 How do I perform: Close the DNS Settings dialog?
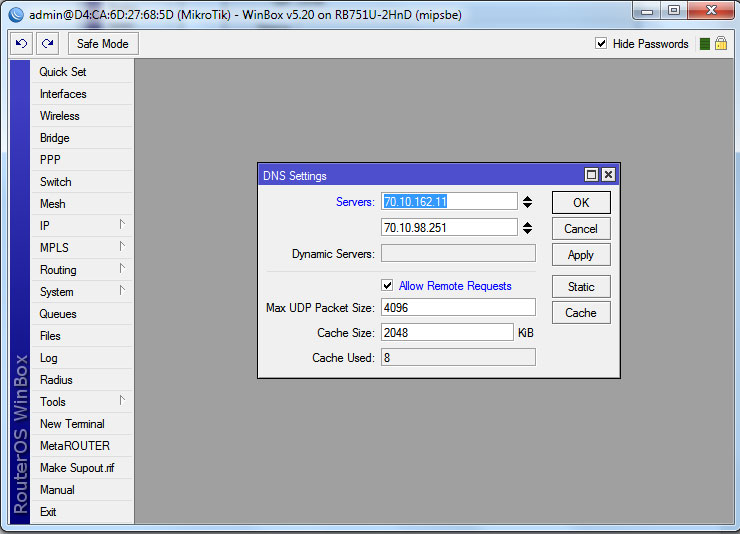pyautogui.click(x=607, y=175)
